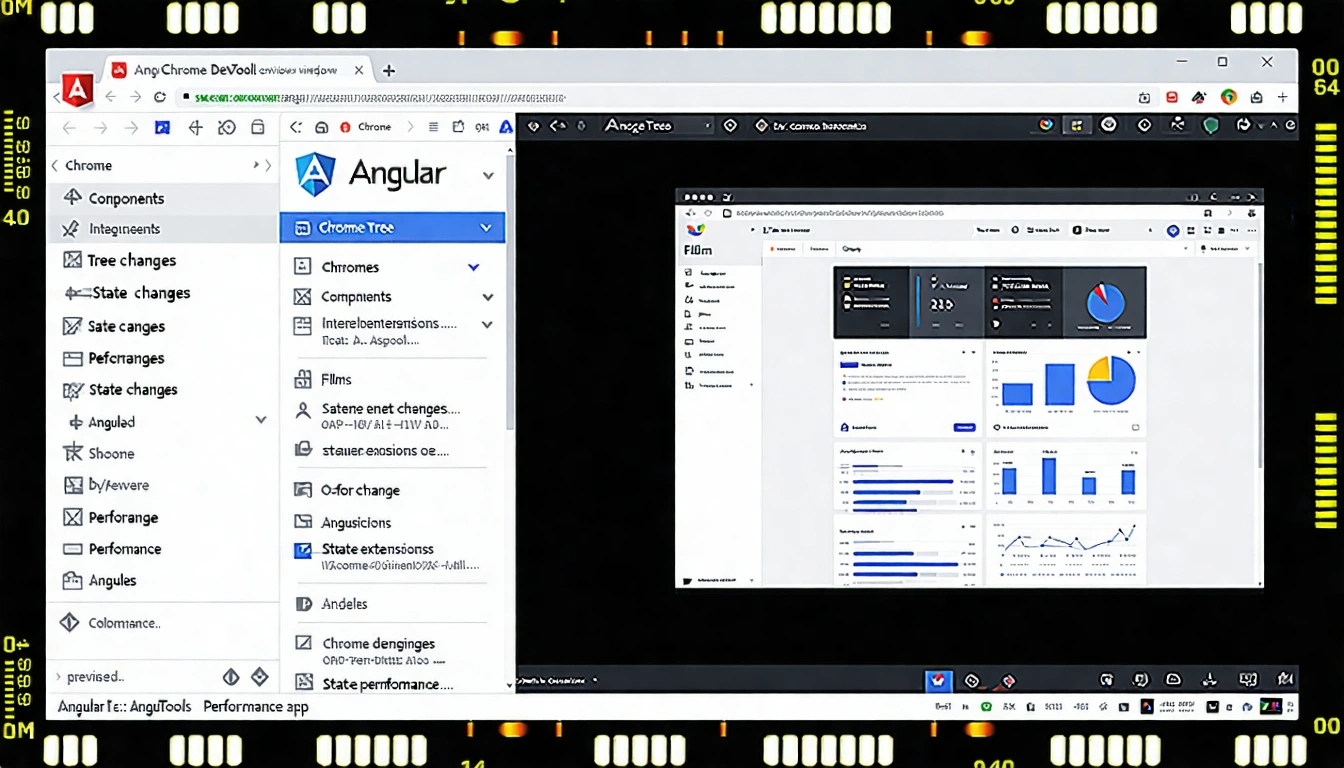Expand the Angular header dropdown chevron
The width and height of the screenshot is (1344, 768).
click(x=488, y=175)
